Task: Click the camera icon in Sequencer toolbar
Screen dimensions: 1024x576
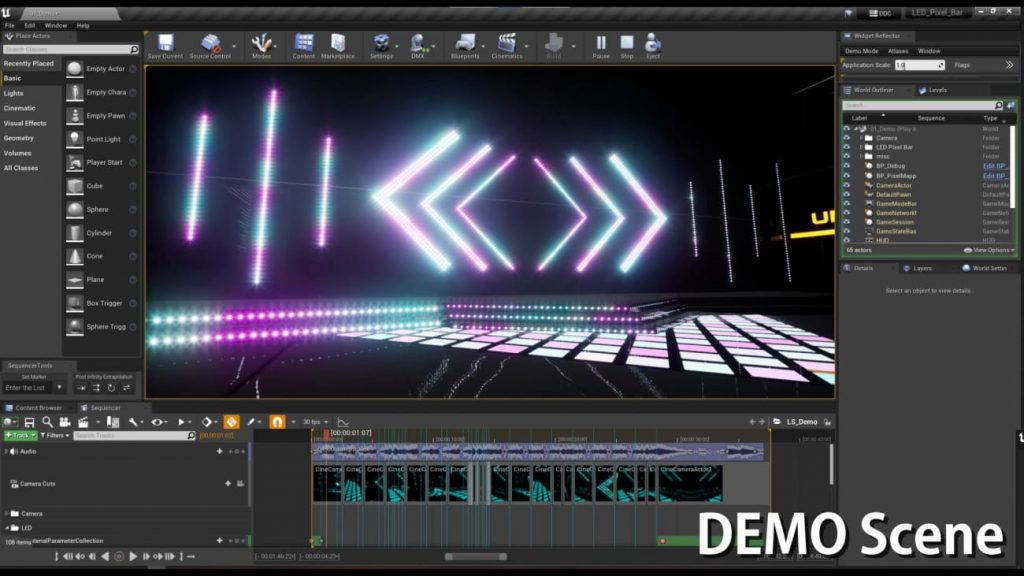Action: tap(65, 423)
